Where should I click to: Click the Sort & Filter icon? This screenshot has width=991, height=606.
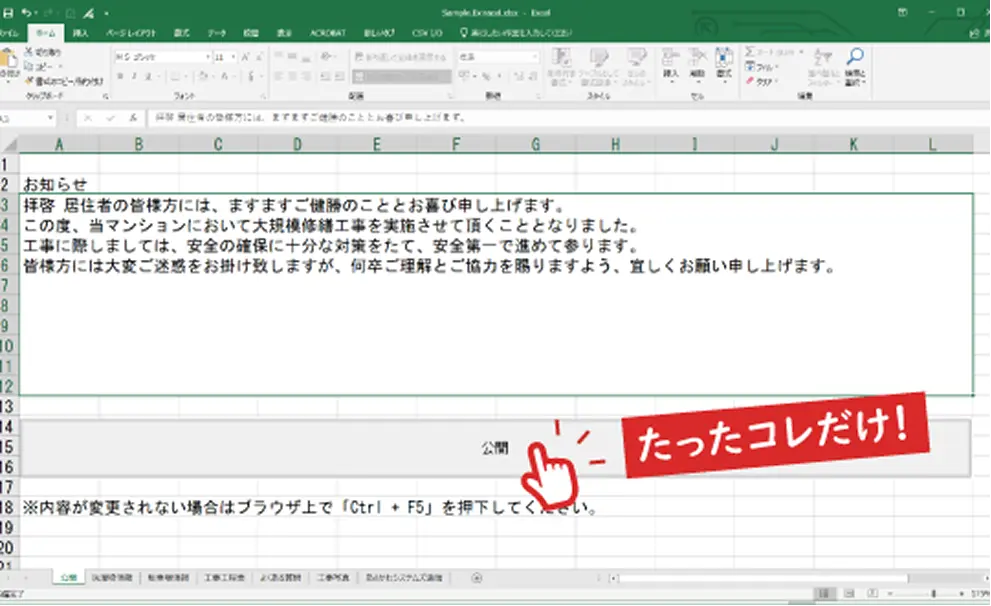pos(820,60)
